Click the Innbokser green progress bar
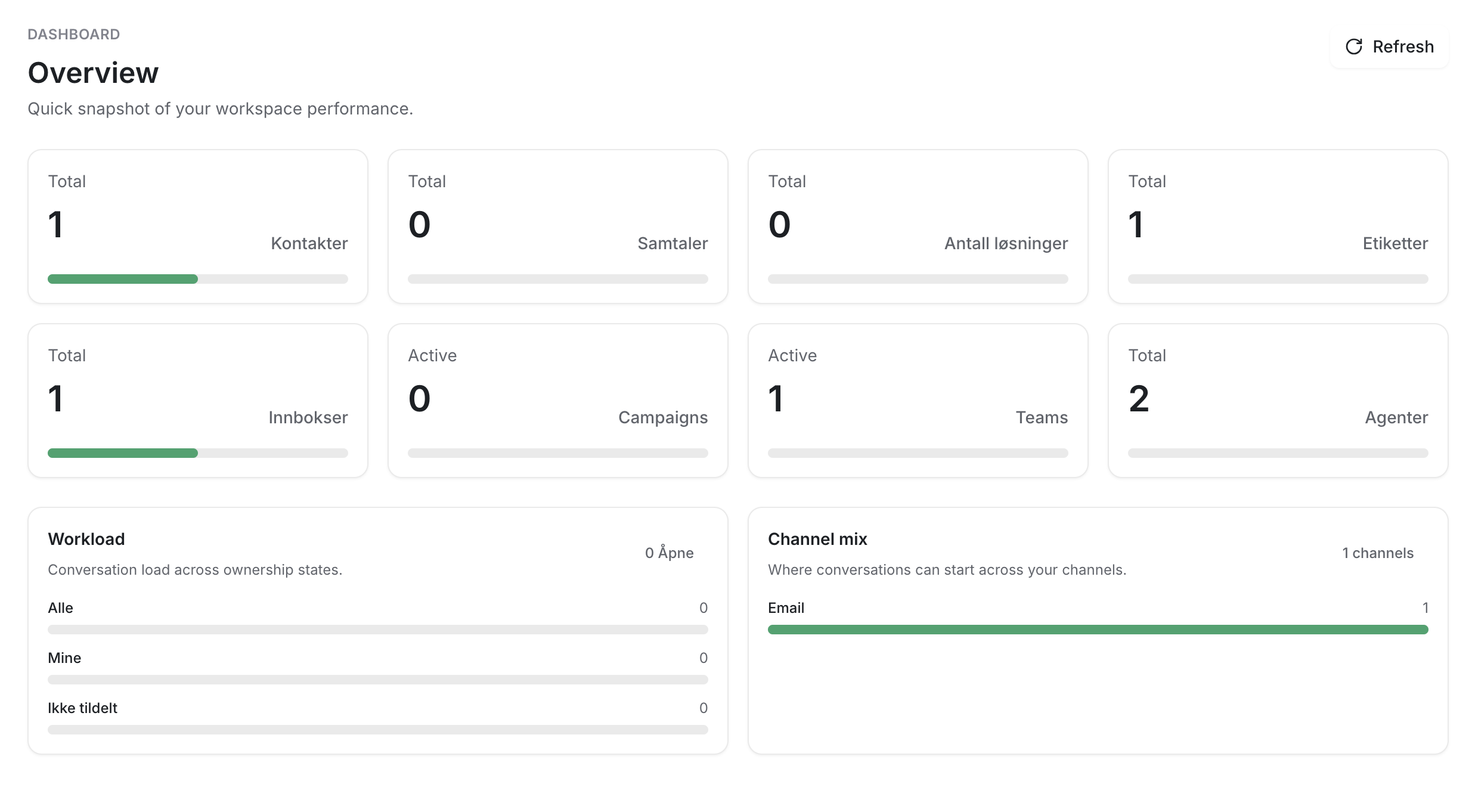This screenshot has height=812, width=1475. [123, 453]
